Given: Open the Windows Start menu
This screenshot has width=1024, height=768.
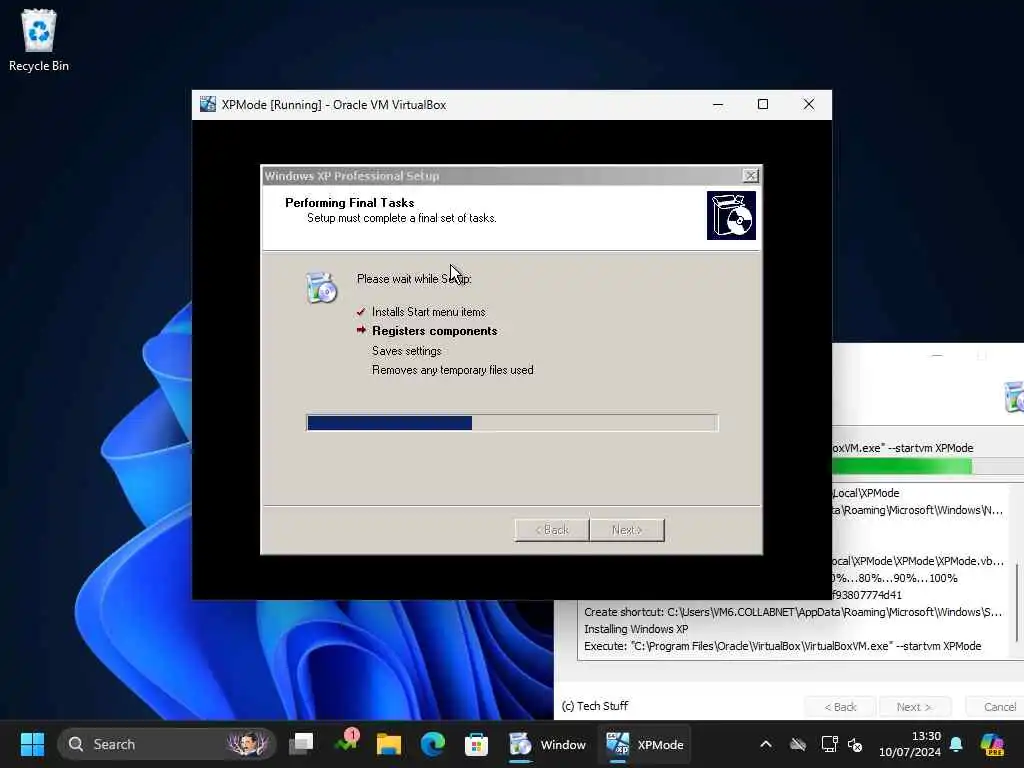Looking at the screenshot, I should pyautogui.click(x=32, y=744).
